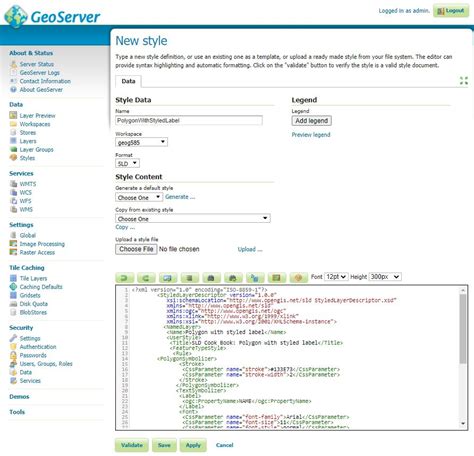Viewport: 474px width, 456px height.
Task: Click the Demos sidebar heading
Action: point(19,397)
